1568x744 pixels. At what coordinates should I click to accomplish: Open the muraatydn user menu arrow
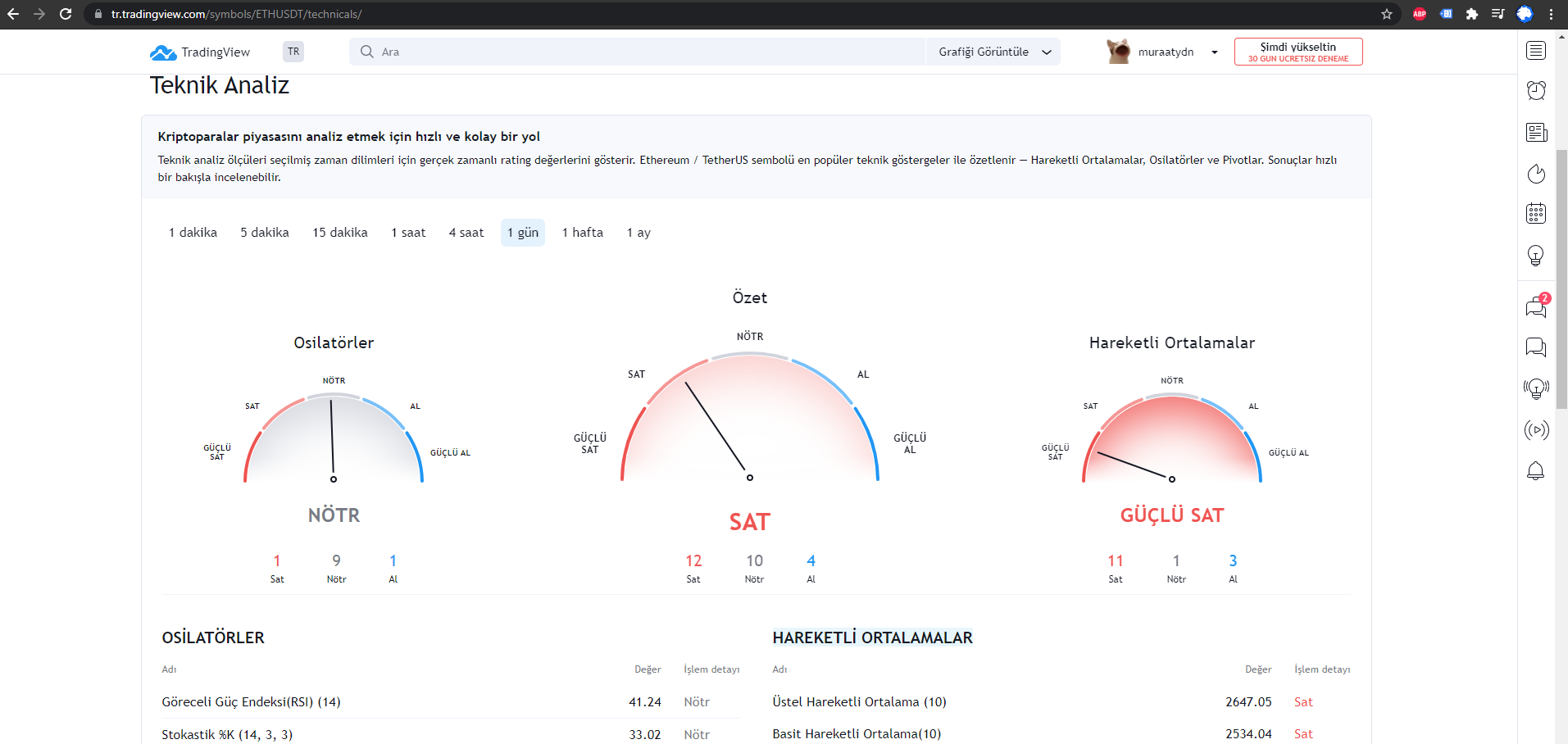(x=1215, y=52)
